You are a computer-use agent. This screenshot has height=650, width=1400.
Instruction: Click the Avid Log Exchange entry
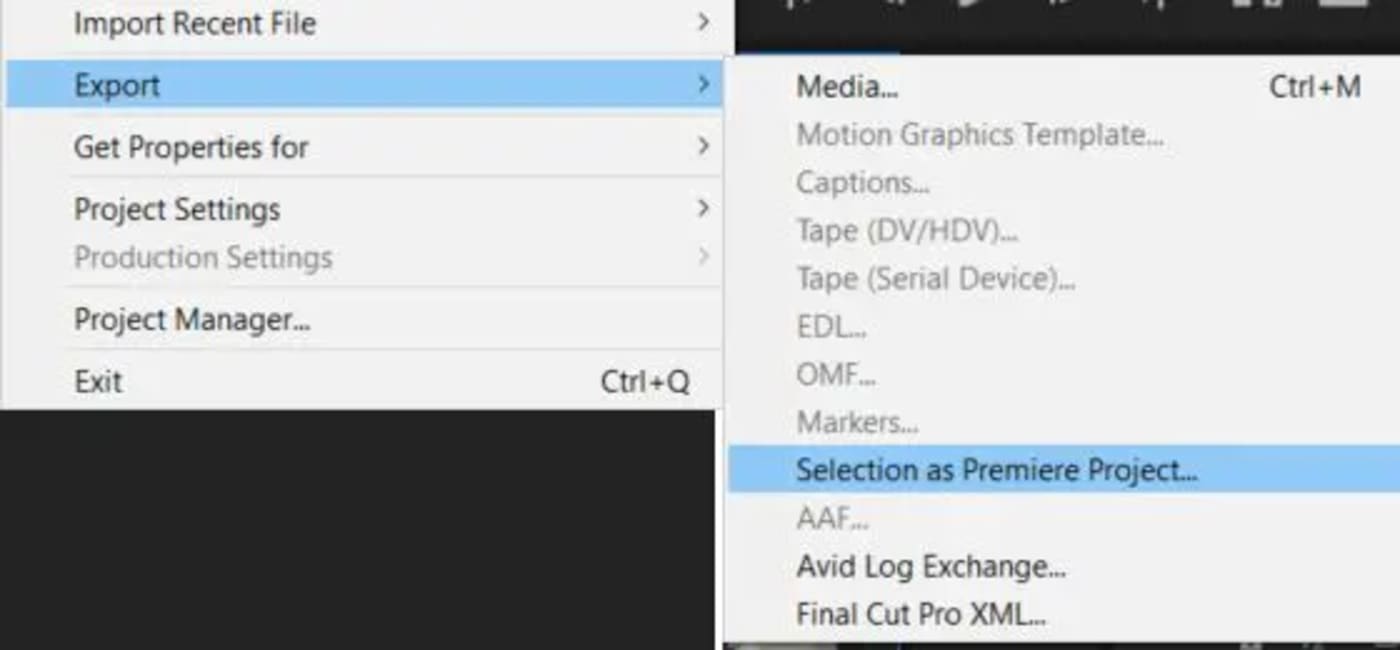[x=930, y=566]
